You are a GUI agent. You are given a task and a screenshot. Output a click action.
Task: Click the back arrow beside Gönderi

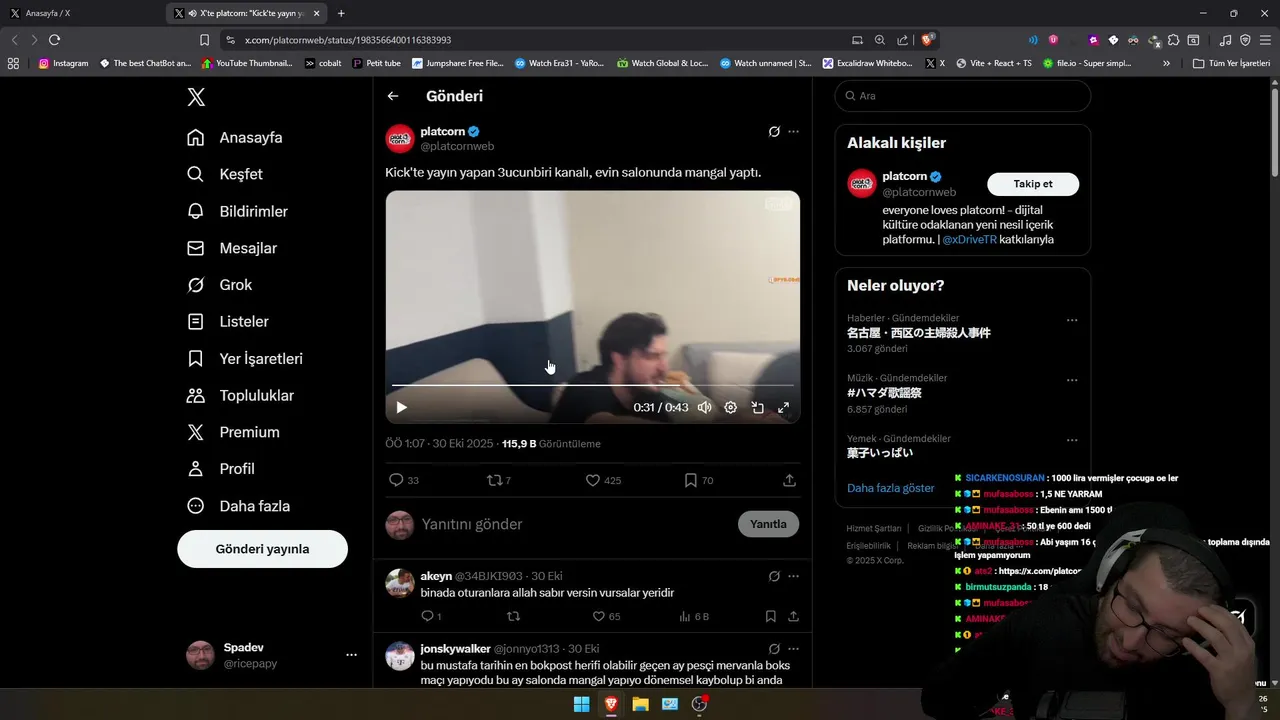pyautogui.click(x=393, y=96)
